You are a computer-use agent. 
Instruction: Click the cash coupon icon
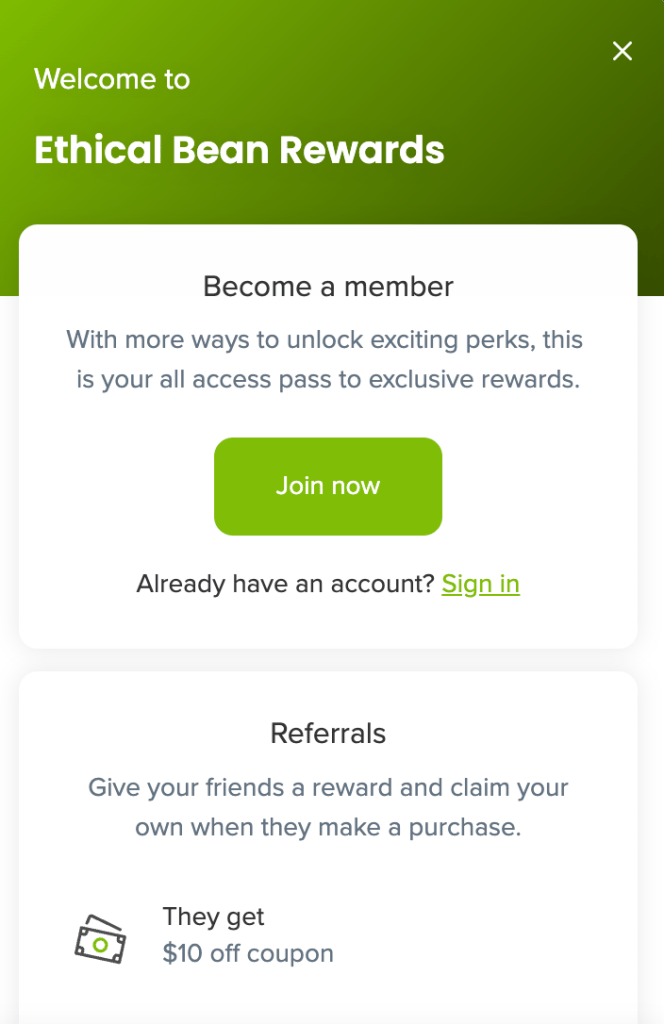point(100,939)
